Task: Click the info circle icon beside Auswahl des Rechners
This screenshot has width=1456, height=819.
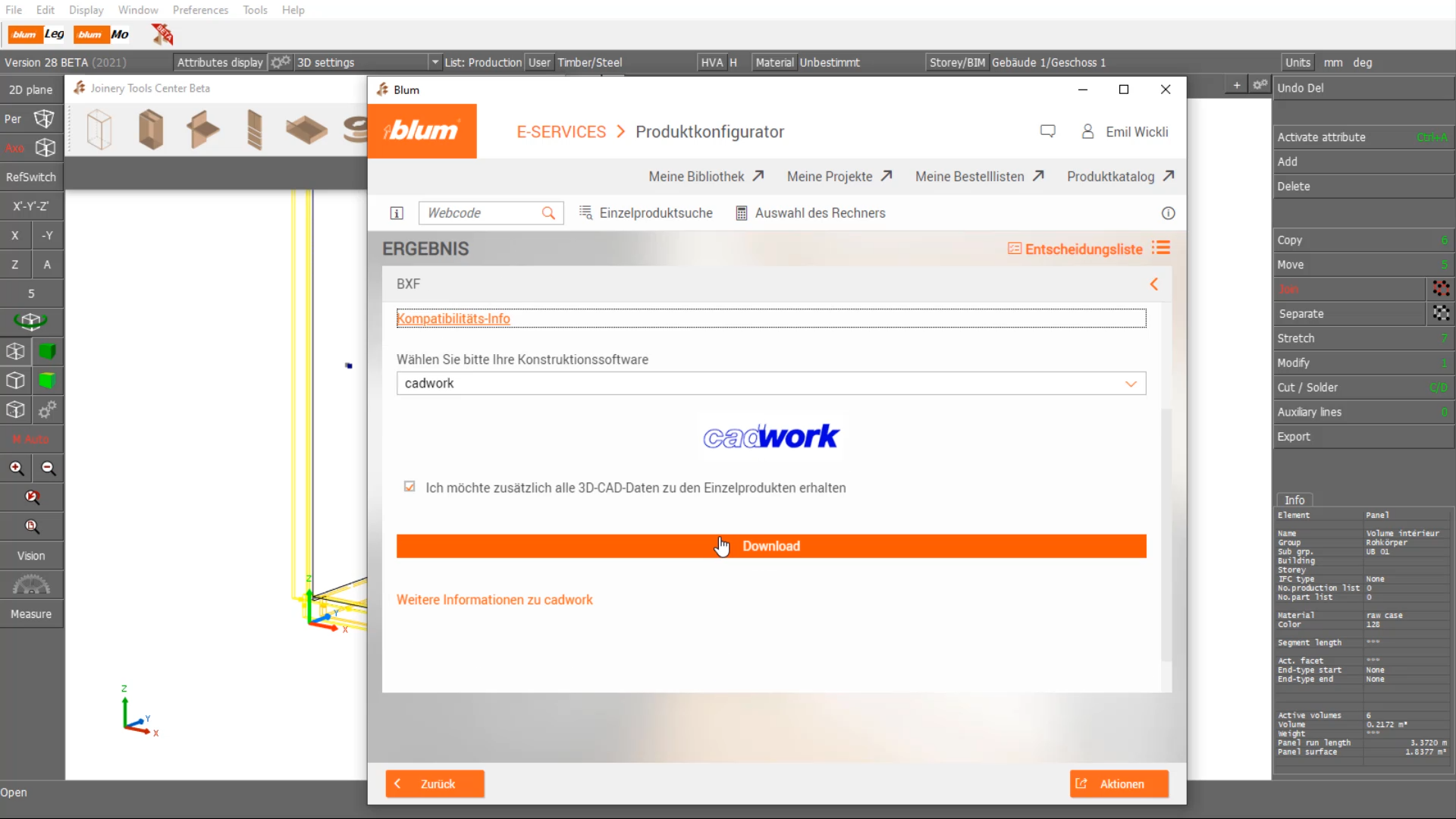Action: 1168,213
